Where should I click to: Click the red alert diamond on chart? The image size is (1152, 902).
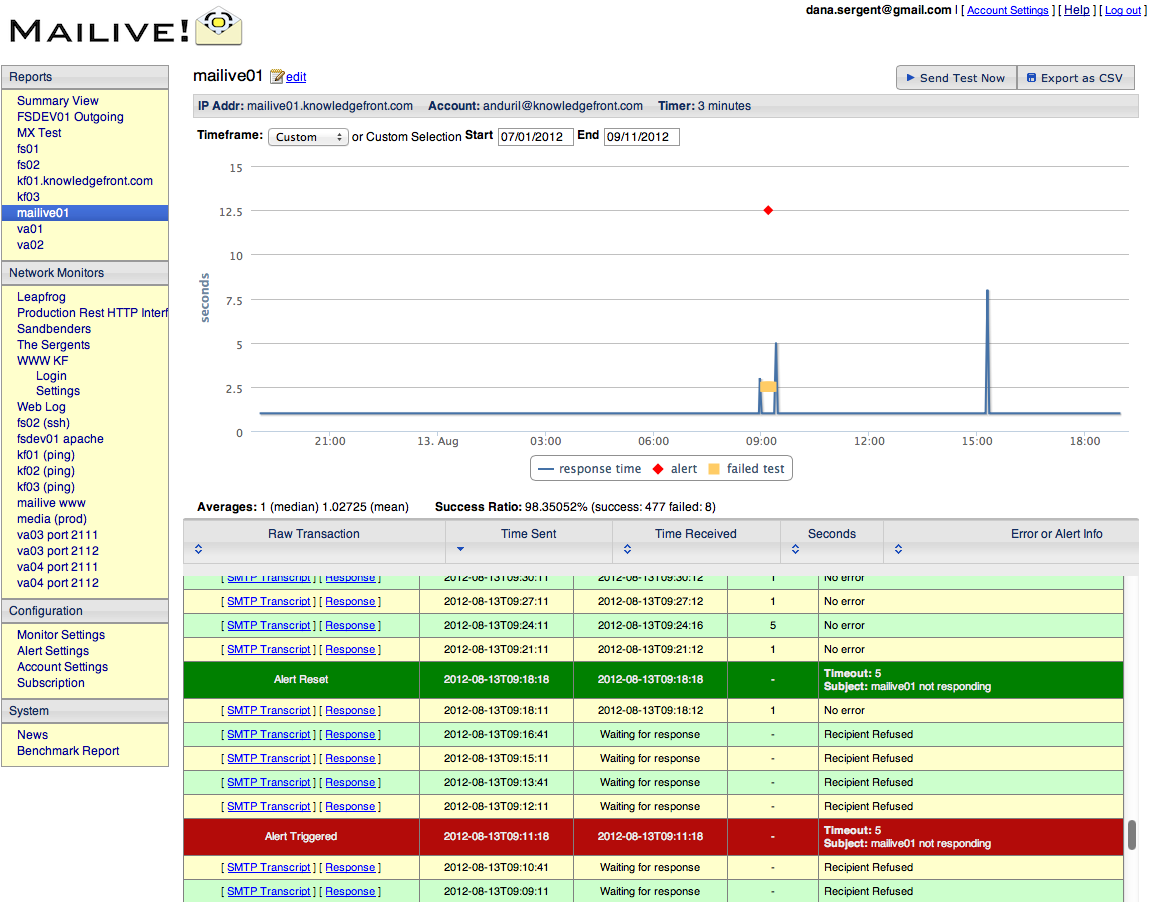coord(768,210)
